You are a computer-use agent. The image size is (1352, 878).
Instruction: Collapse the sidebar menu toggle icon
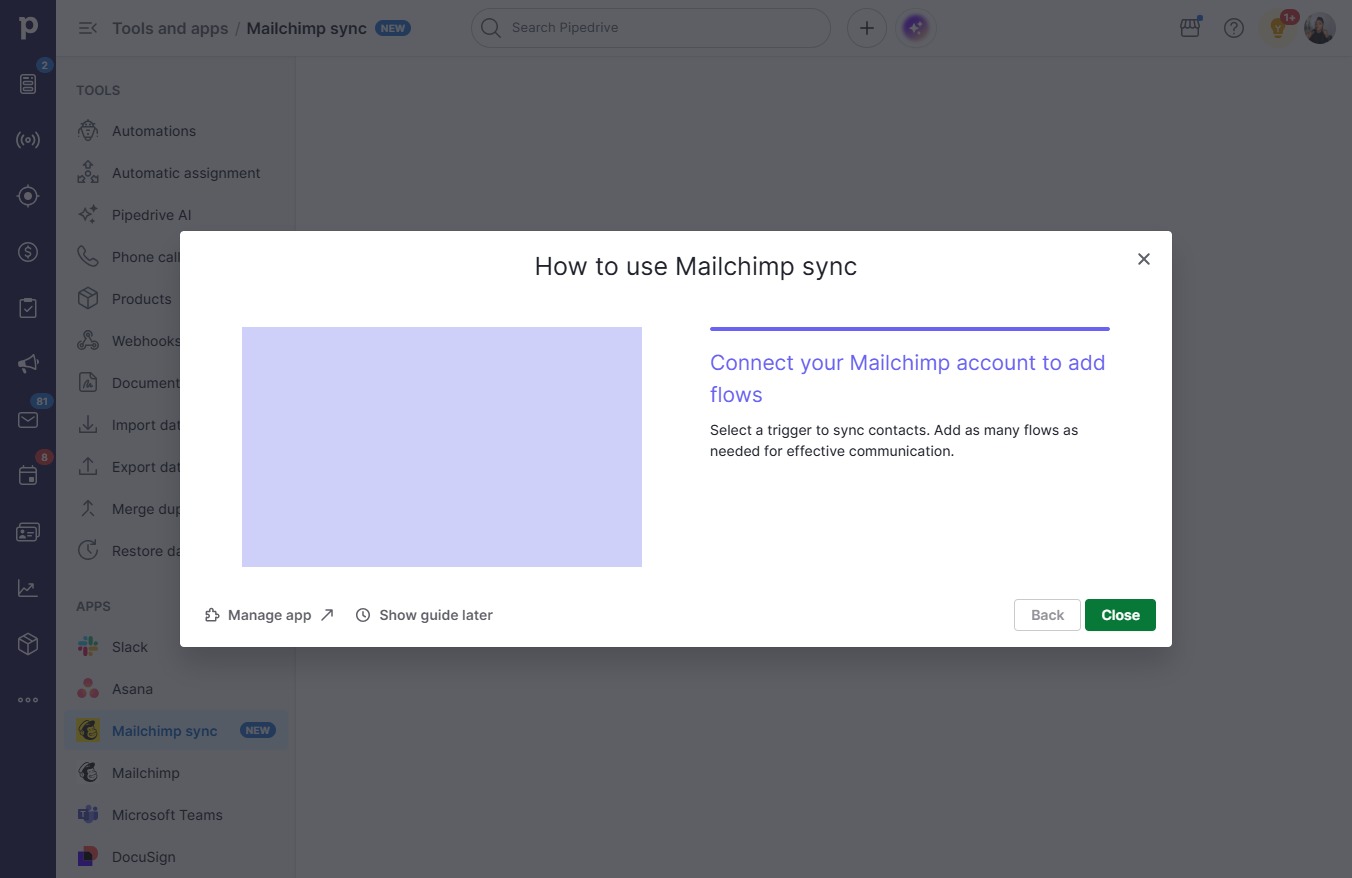(x=87, y=28)
